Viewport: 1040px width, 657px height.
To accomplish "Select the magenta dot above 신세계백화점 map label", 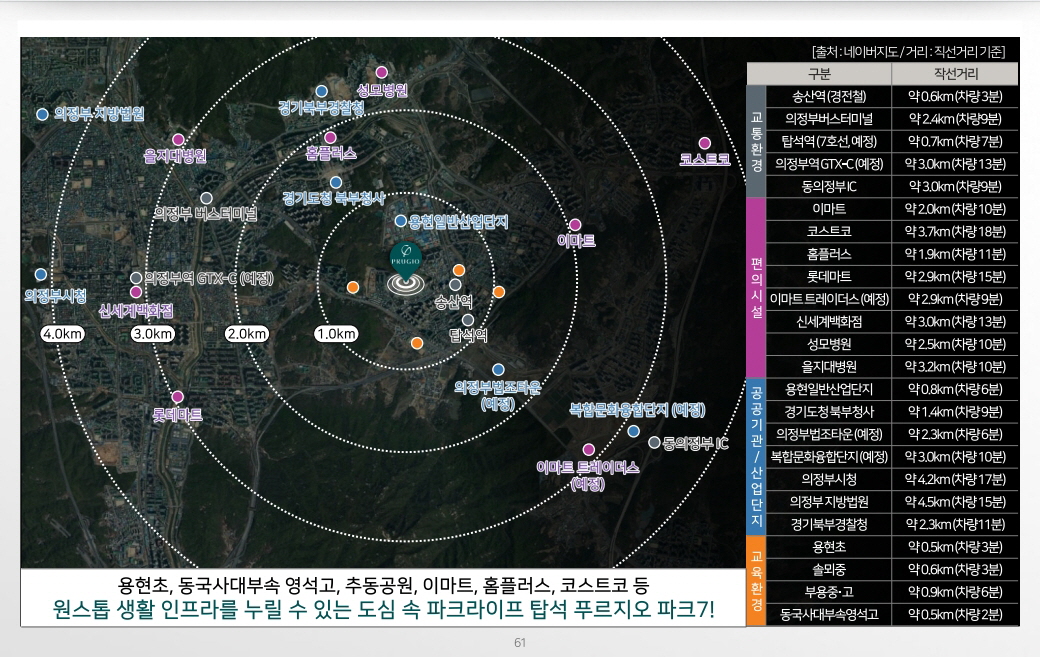I will [x=136, y=292].
